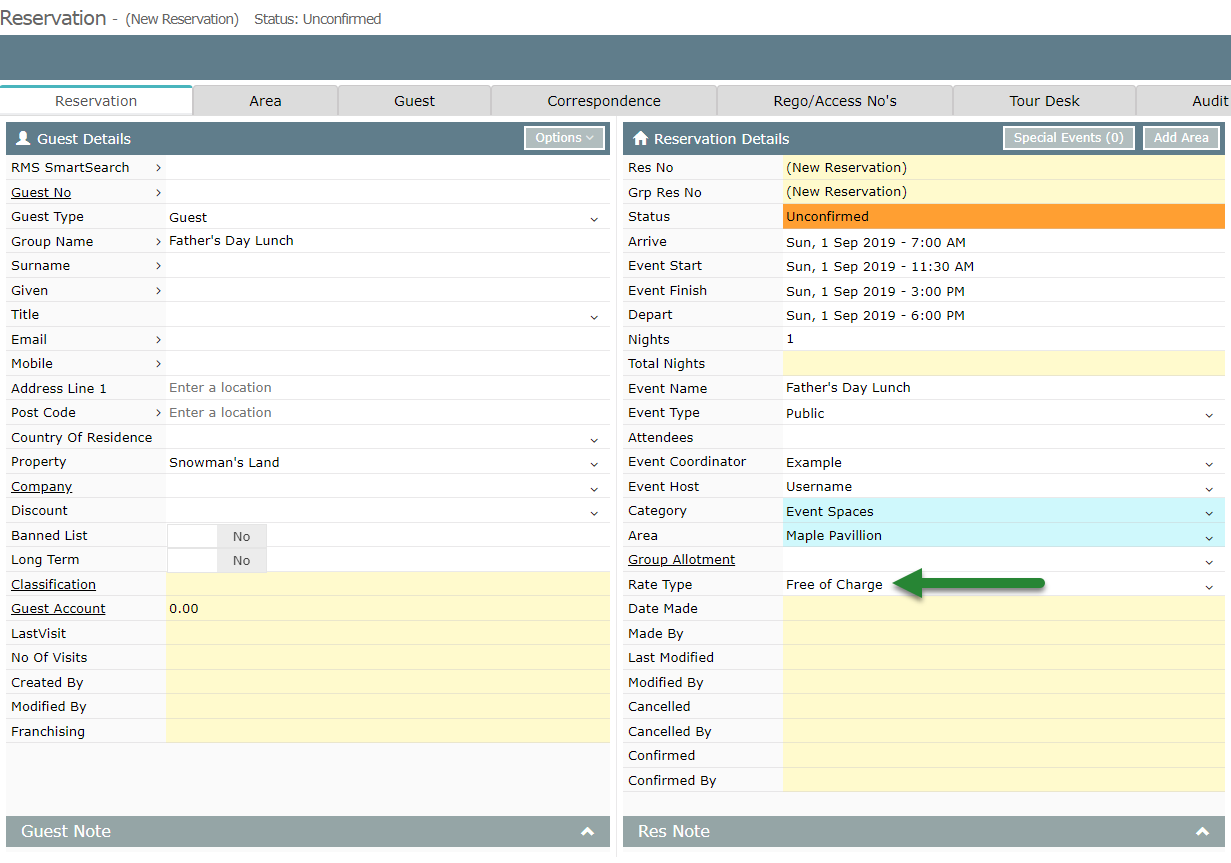Click the Group Name lookup arrow
Image resolution: width=1231 pixels, height=863 pixels.
click(158, 242)
